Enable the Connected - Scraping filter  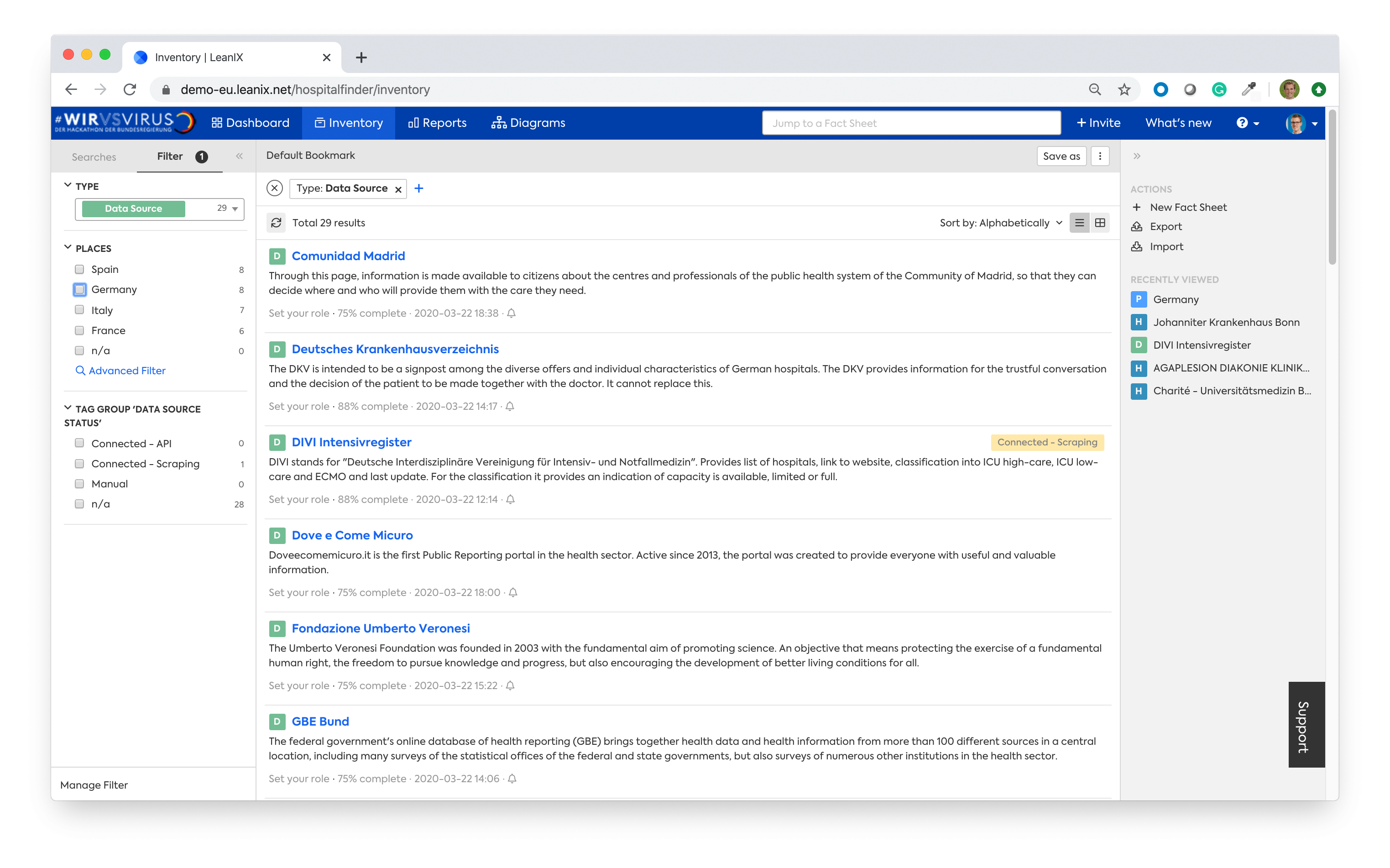[x=79, y=463]
